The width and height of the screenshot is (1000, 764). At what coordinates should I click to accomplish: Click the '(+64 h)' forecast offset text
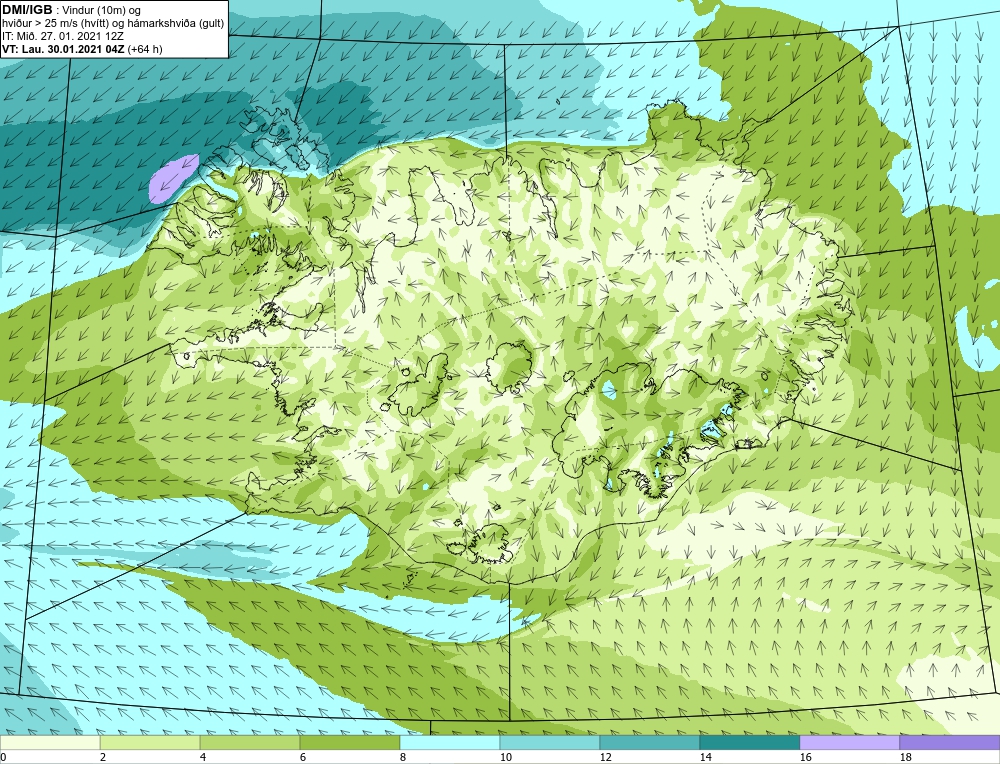pyautogui.click(x=145, y=49)
